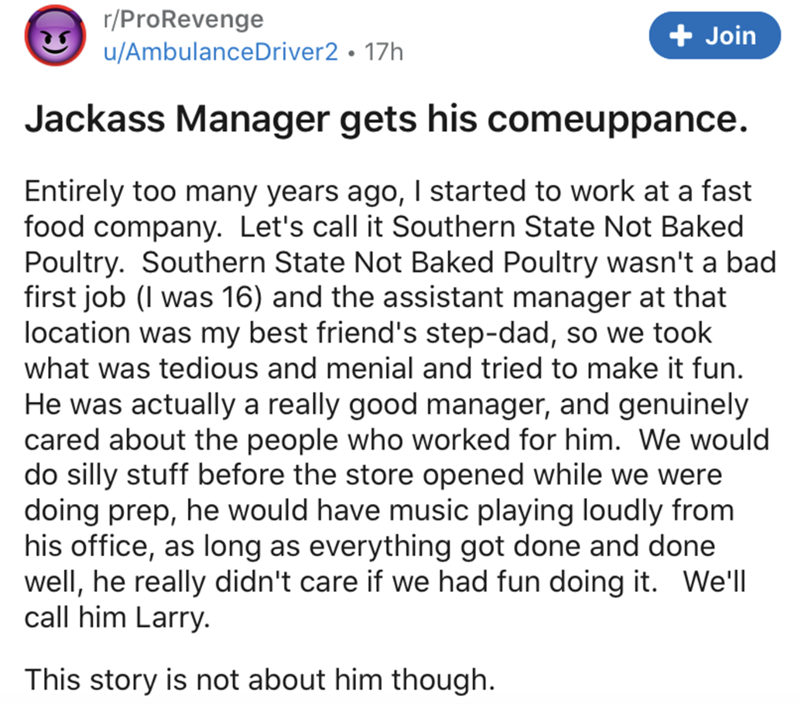Click the 17h post timestamp
This screenshot has height=704, width=800.
pyautogui.click(x=386, y=51)
